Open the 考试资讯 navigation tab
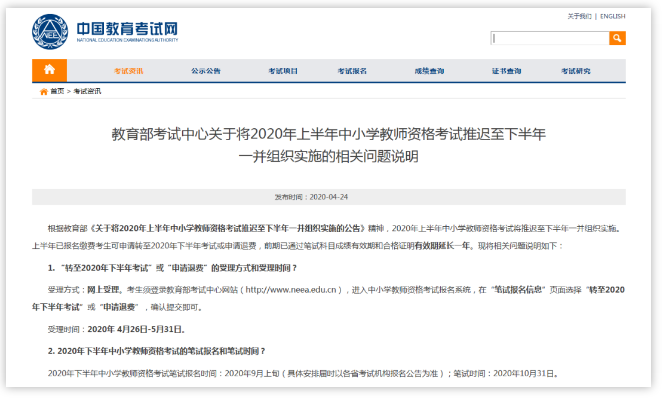The width and height of the screenshot is (662, 398). [128, 71]
